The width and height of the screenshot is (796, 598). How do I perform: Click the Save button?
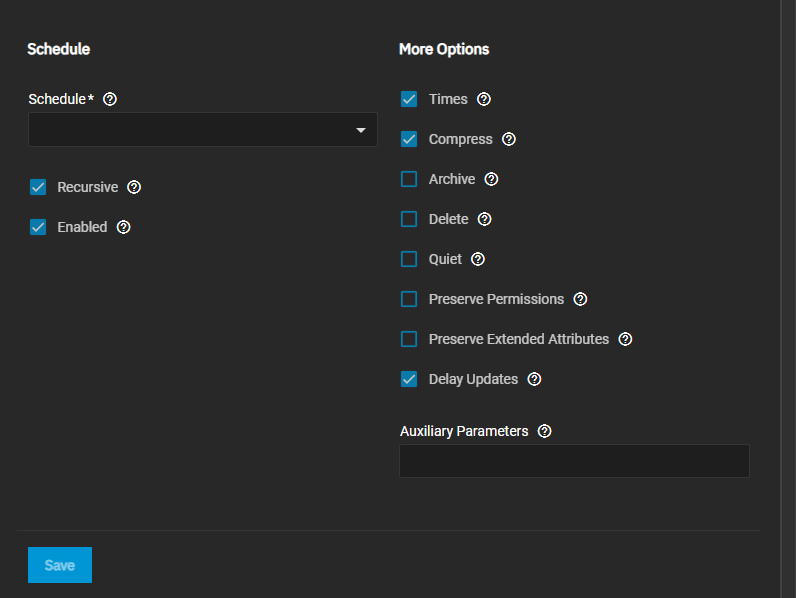tap(60, 565)
